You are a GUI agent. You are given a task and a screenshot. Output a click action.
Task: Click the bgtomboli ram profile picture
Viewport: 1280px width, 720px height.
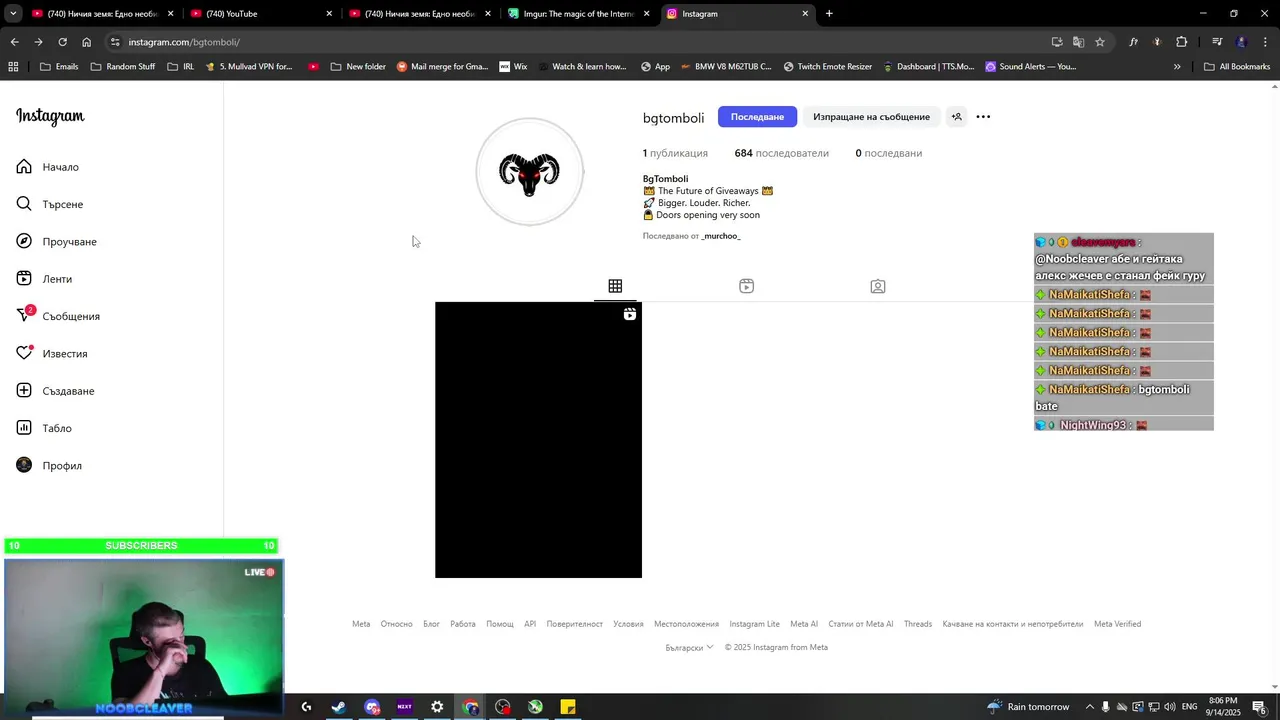coord(530,172)
